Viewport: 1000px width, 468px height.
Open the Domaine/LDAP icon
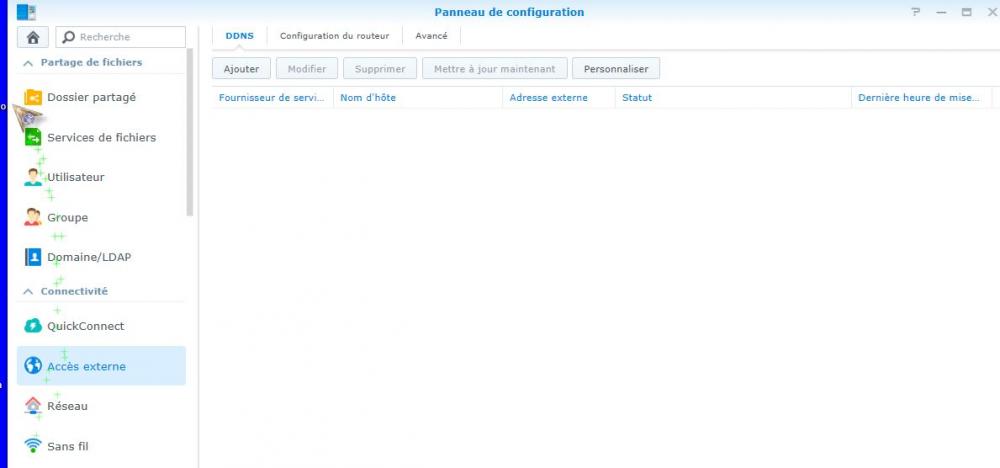pyautogui.click(x=33, y=257)
